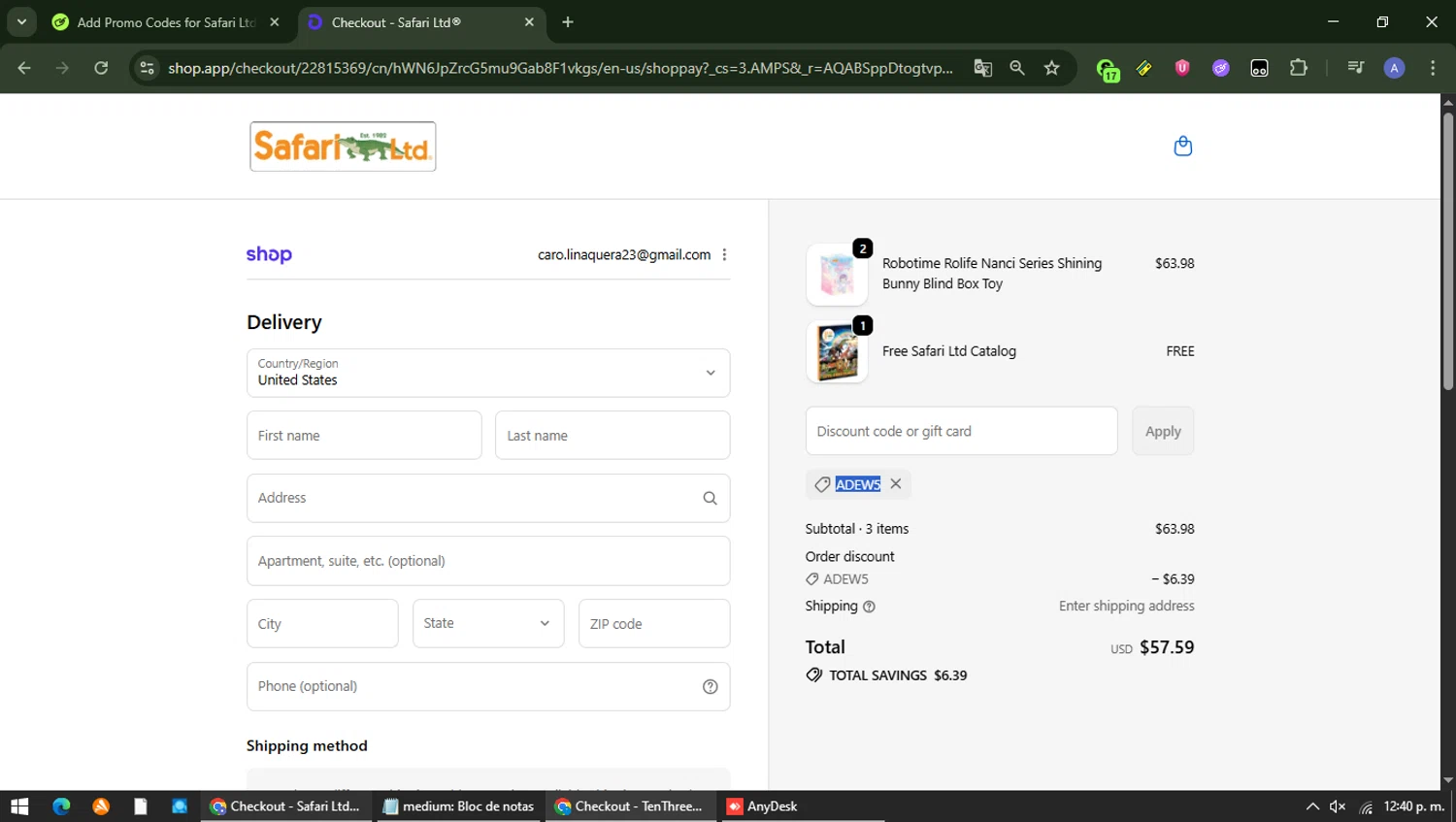Viewport: 1456px width, 822px height.
Task: Click Apartment, suite, etc. field
Action: (488, 561)
